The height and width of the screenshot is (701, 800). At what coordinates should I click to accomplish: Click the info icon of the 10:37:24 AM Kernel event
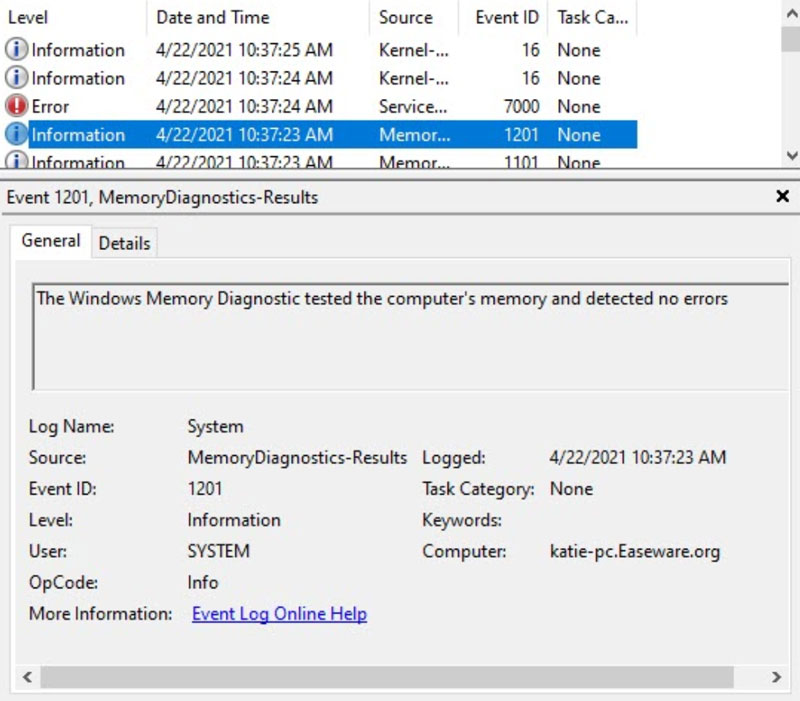click(x=16, y=78)
